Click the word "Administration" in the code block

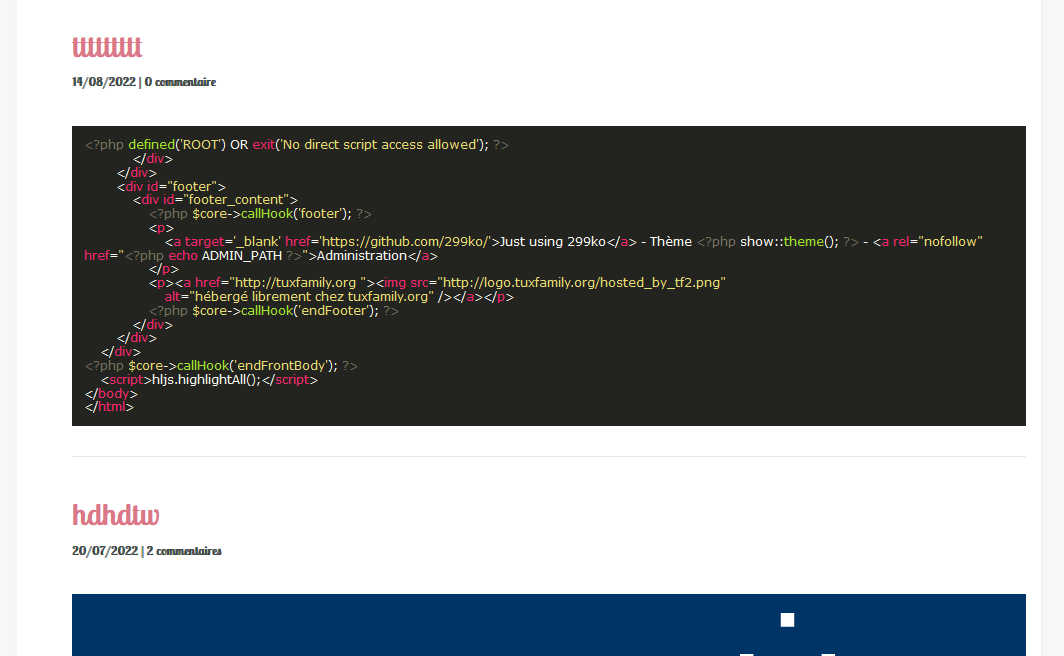(361, 255)
